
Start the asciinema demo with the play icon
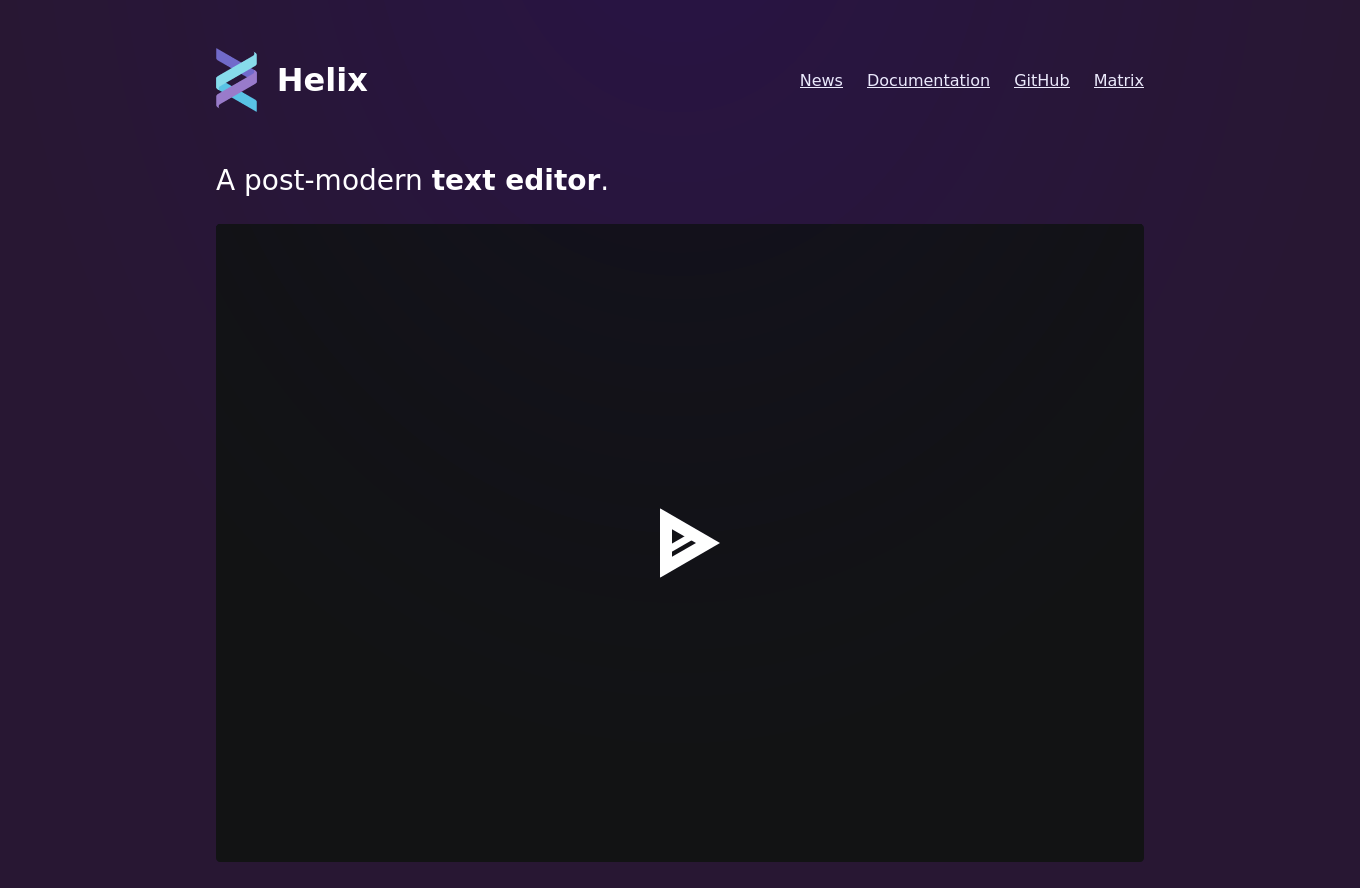tap(689, 543)
